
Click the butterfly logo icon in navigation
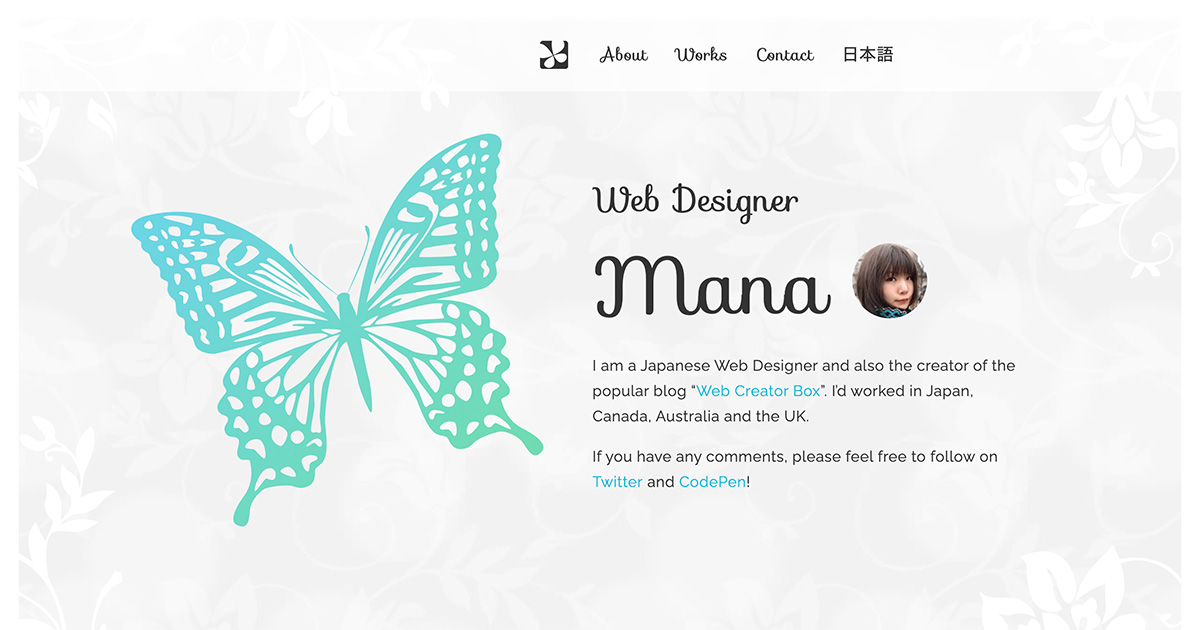point(554,55)
